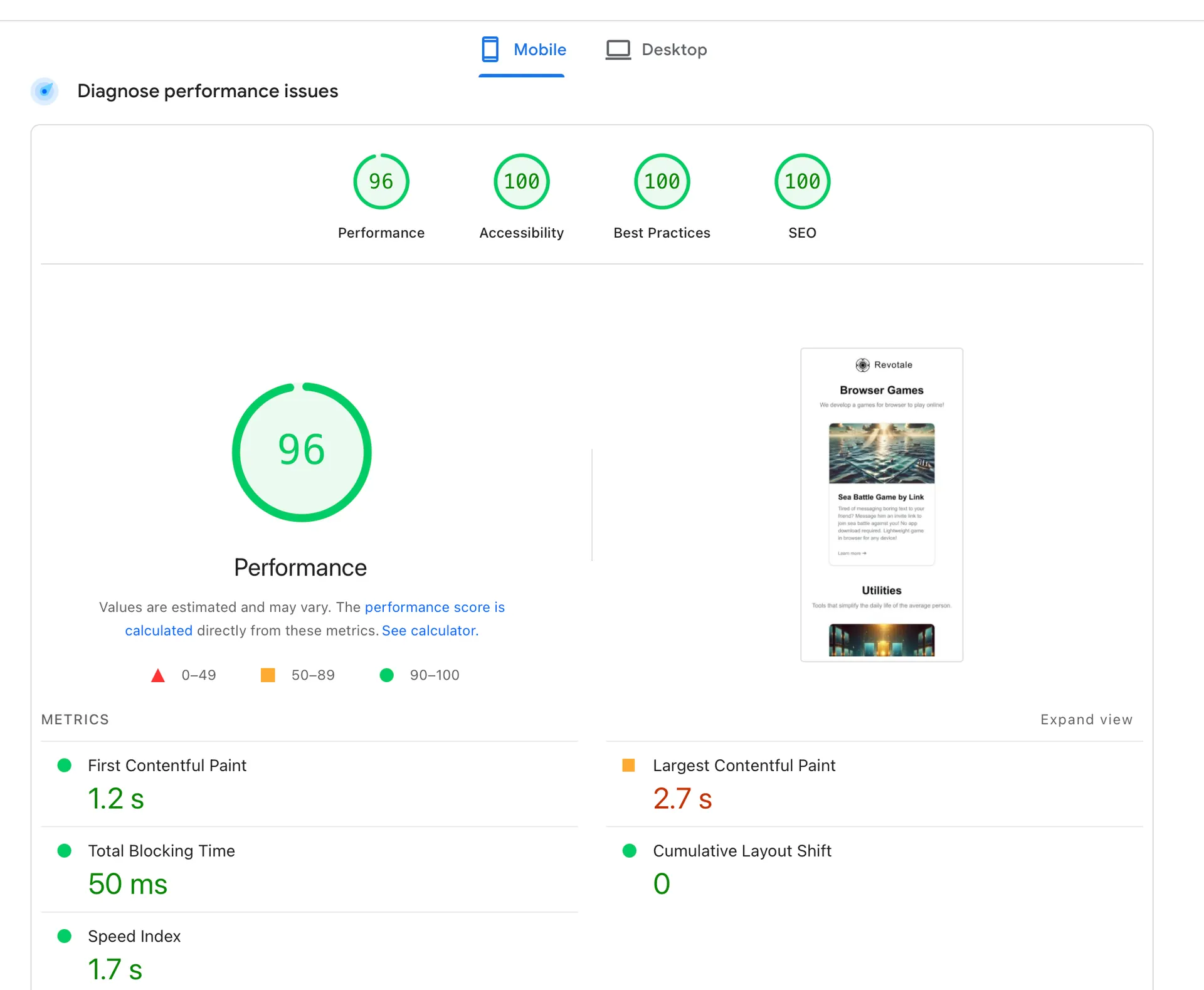Select the Performance score gauge showing 96
The height and width of the screenshot is (990, 1204).
pyautogui.click(x=381, y=181)
